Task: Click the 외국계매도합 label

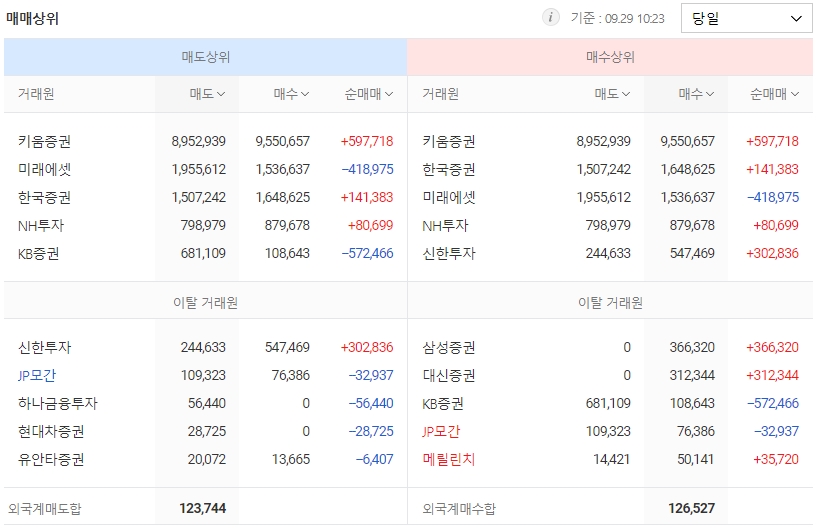Action: click(45, 509)
